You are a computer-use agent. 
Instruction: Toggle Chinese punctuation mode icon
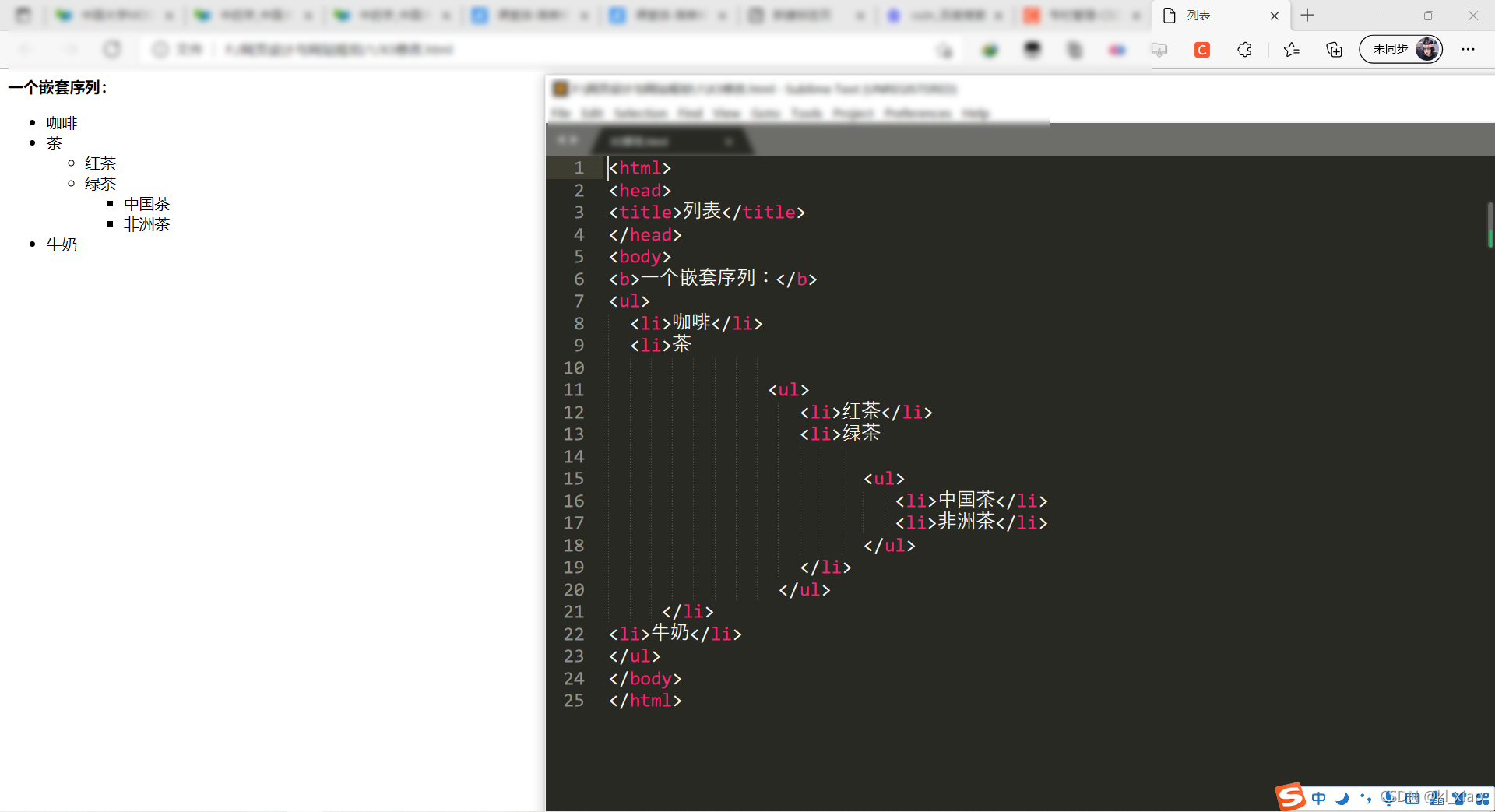coord(1365,798)
